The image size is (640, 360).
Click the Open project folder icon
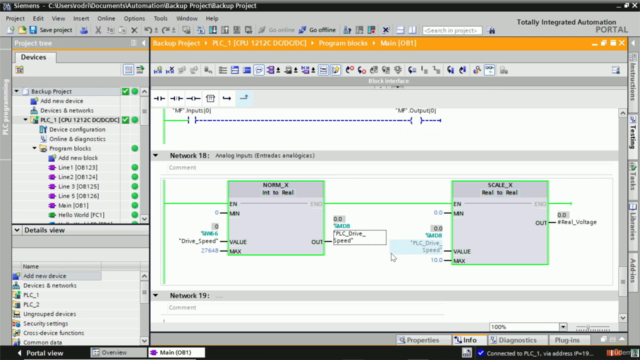coord(22,30)
